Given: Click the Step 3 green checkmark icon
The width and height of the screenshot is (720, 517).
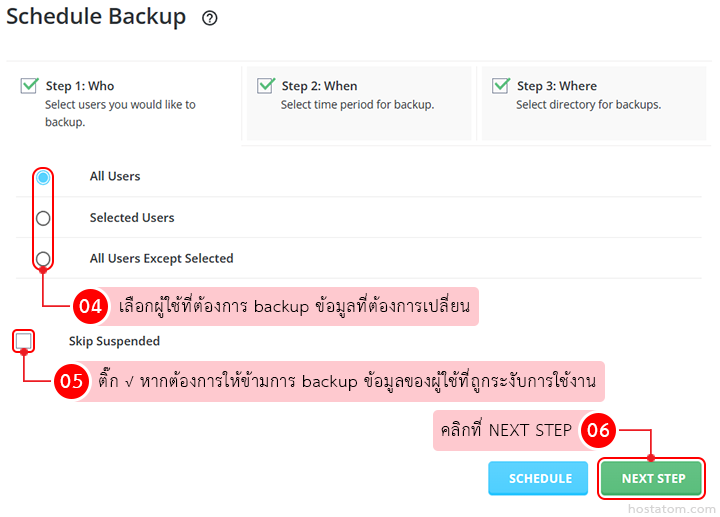Looking at the screenshot, I should click(x=501, y=86).
